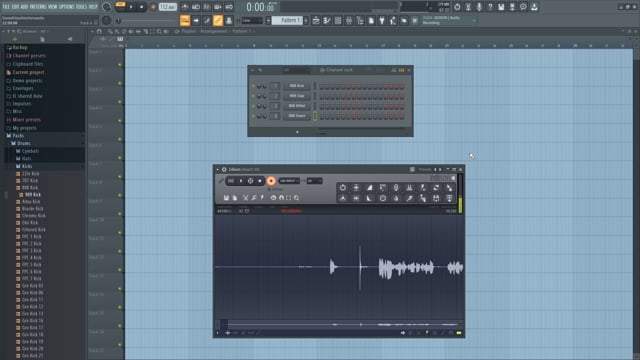Click the stop button in the transport bar

142,7
